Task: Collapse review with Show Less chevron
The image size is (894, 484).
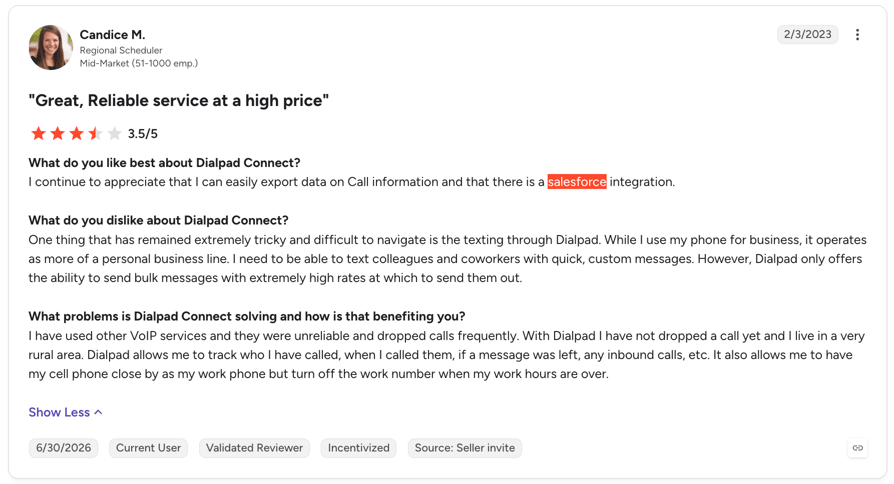Action: (98, 412)
